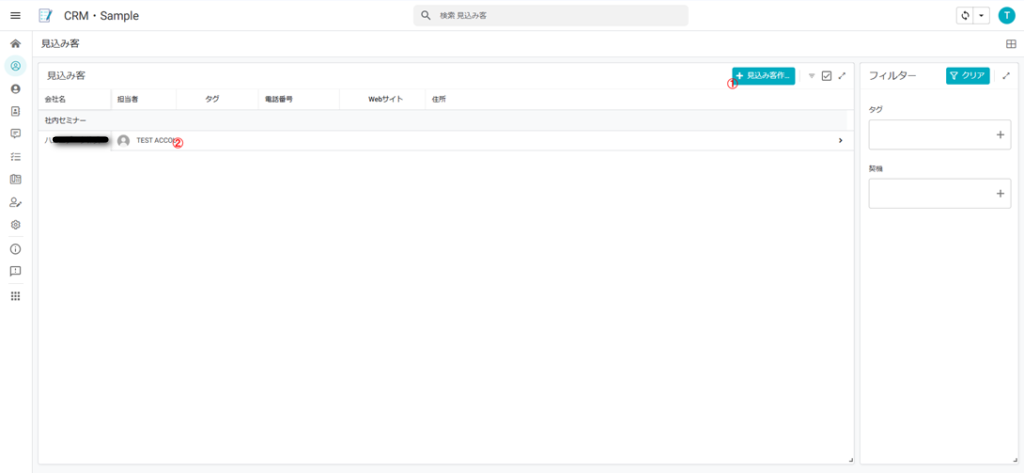Open the settings gear in sidebar
Image resolution: width=1024 pixels, height=473 pixels.
[15, 225]
